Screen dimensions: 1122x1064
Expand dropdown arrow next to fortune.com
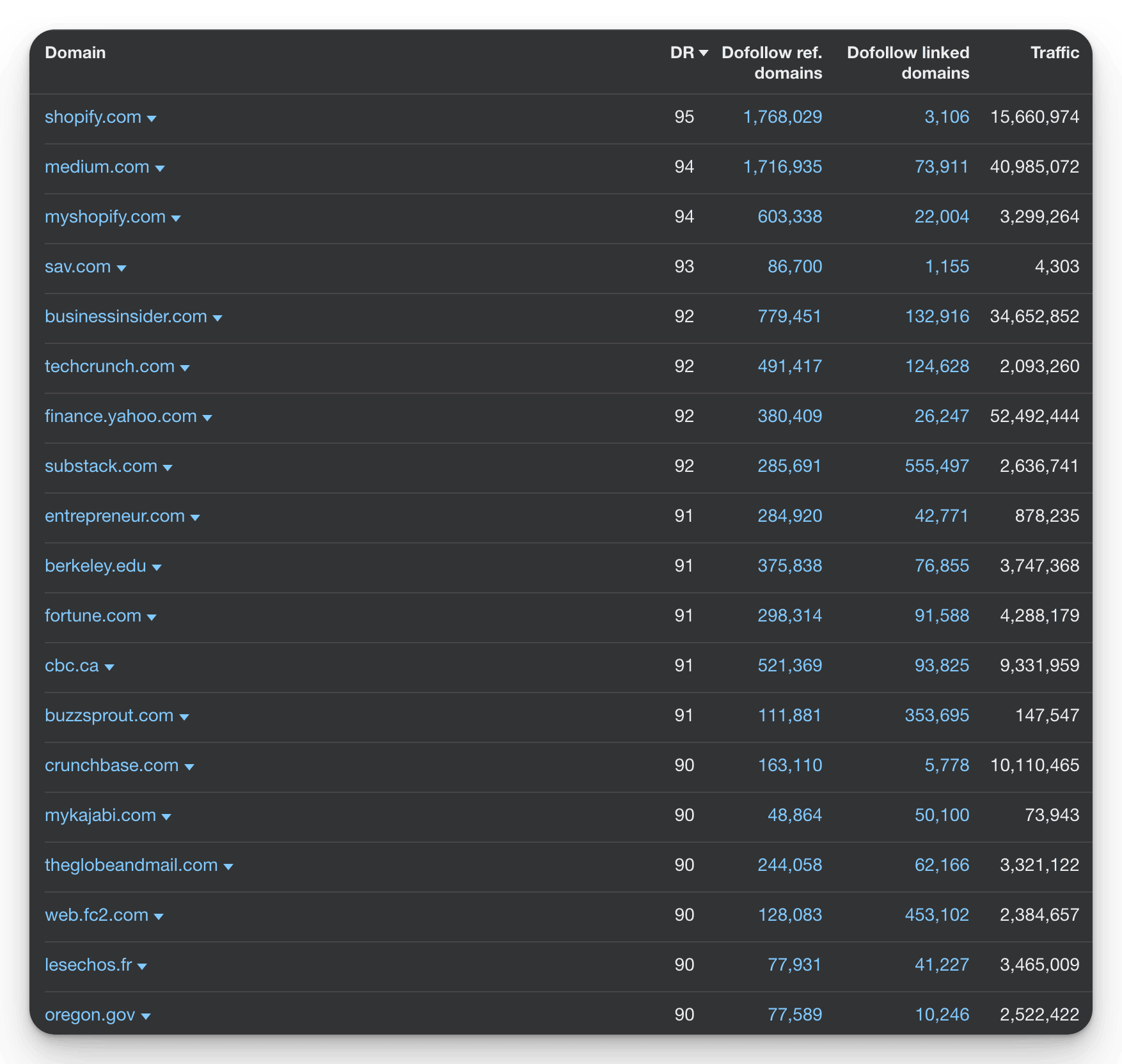pyautogui.click(x=152, y=618)
